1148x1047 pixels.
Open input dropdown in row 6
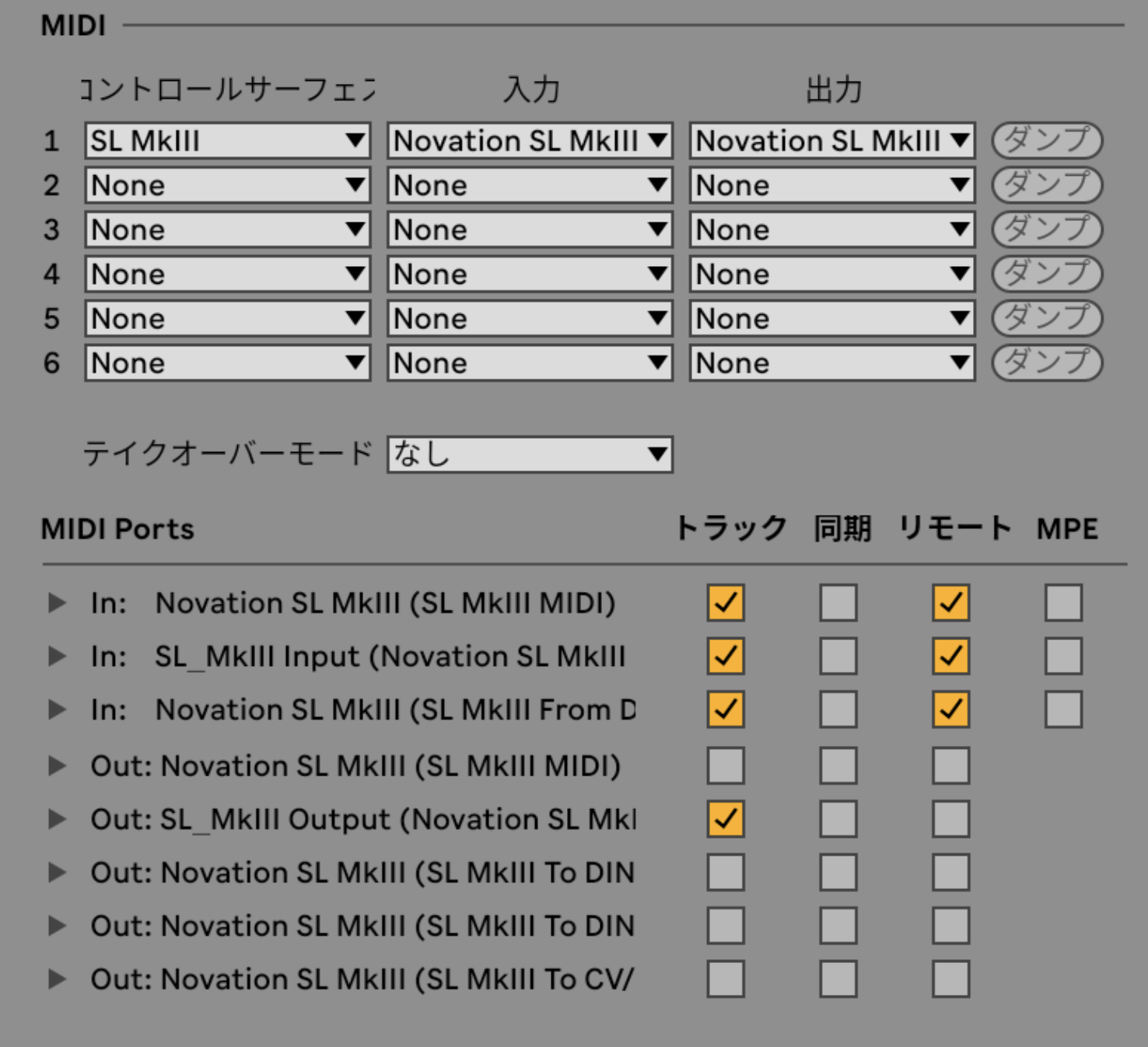coord(530,363)
